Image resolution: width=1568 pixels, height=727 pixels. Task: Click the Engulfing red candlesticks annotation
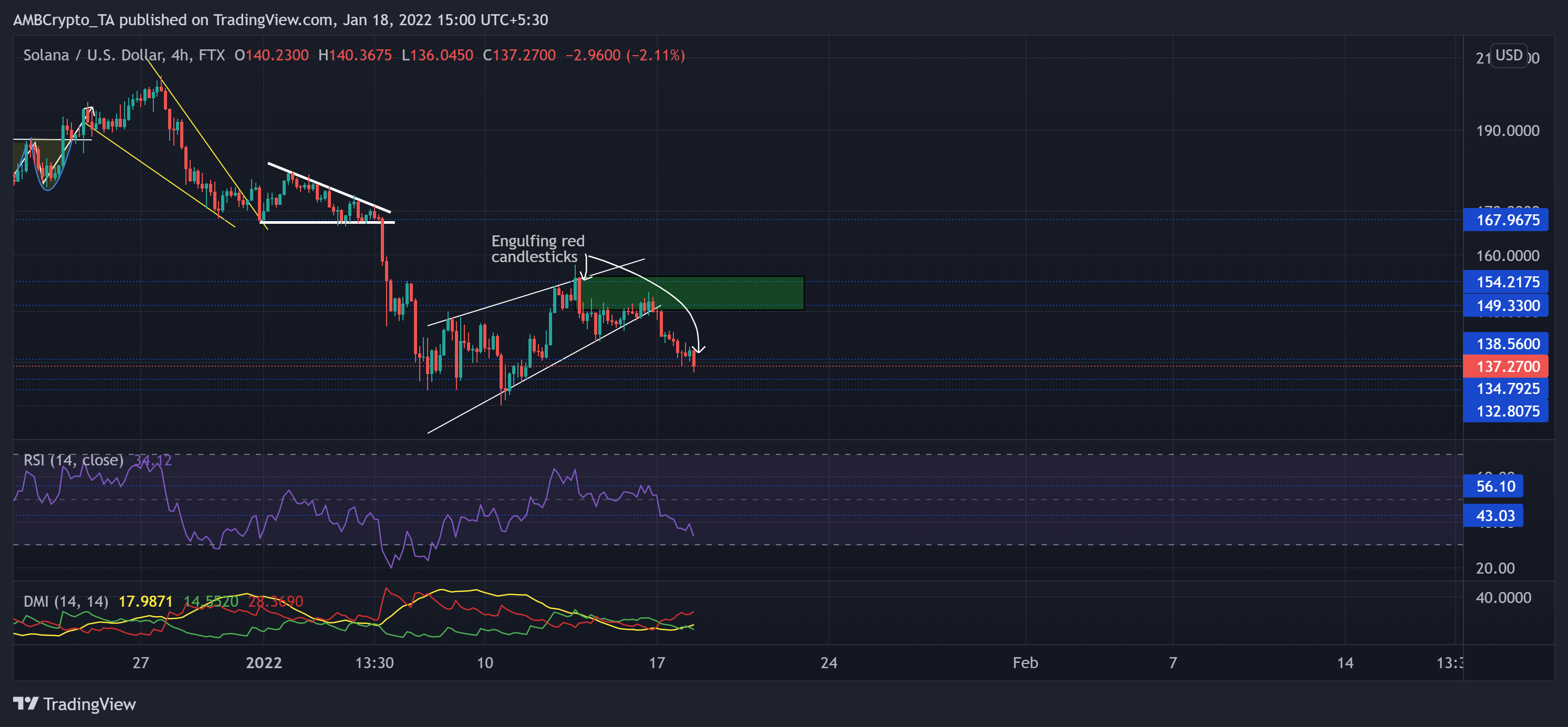538,248
